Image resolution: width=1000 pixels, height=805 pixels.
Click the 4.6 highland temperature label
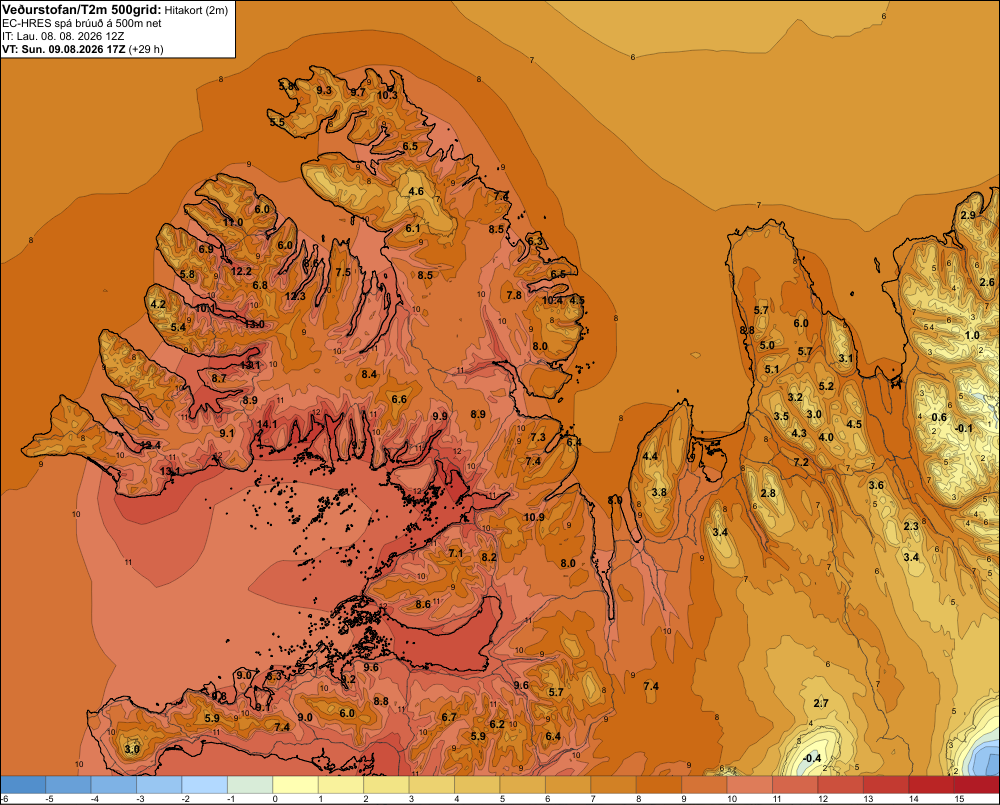click(x=416, y=191)
